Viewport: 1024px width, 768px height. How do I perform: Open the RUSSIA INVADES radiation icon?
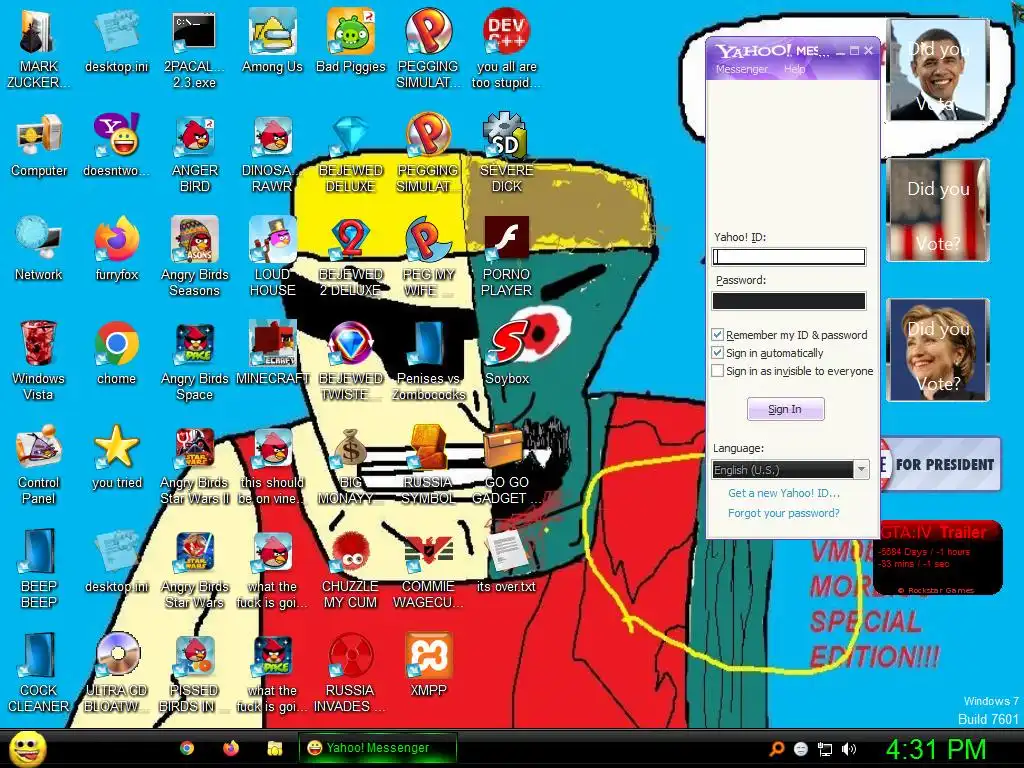pyautogui.click(x=351, y=672)
